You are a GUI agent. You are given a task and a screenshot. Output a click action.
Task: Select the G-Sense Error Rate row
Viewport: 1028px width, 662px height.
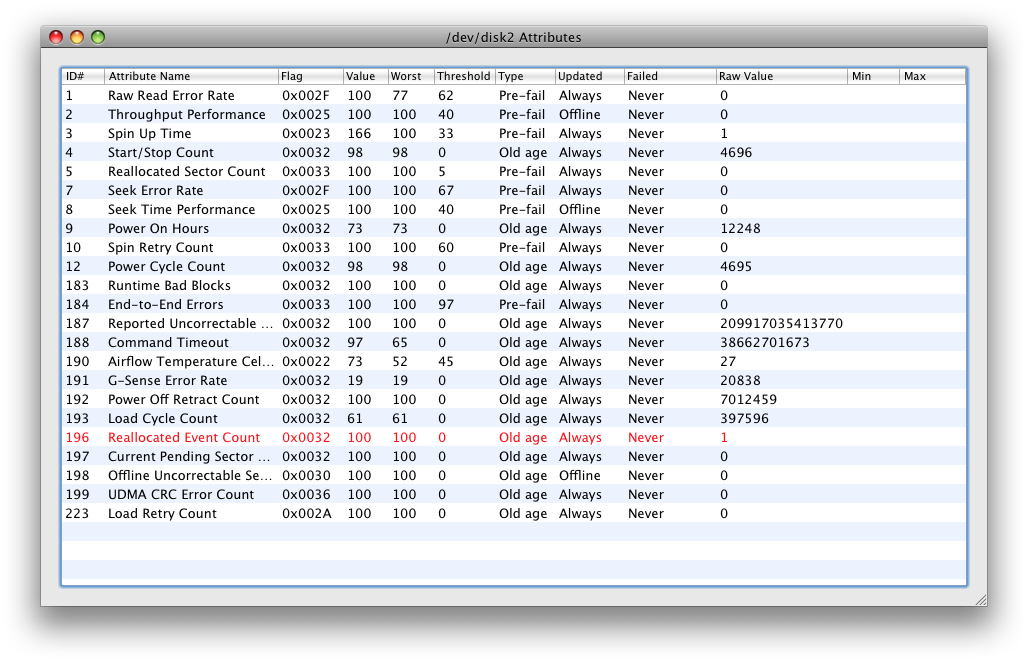point(514,381)
